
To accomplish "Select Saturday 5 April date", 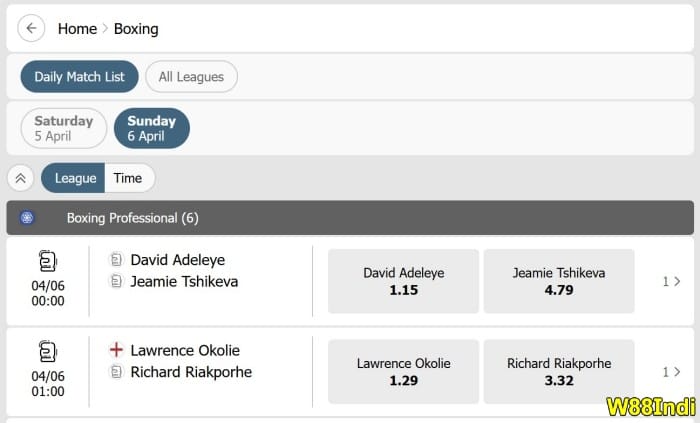I will [x=64, y=128].
